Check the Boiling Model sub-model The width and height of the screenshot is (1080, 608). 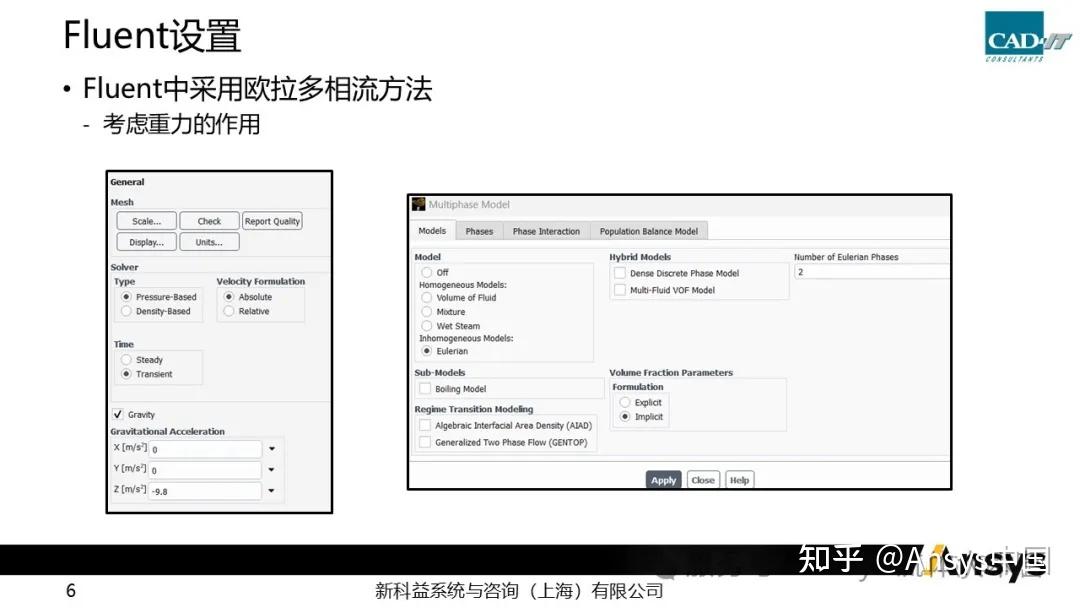425,388
